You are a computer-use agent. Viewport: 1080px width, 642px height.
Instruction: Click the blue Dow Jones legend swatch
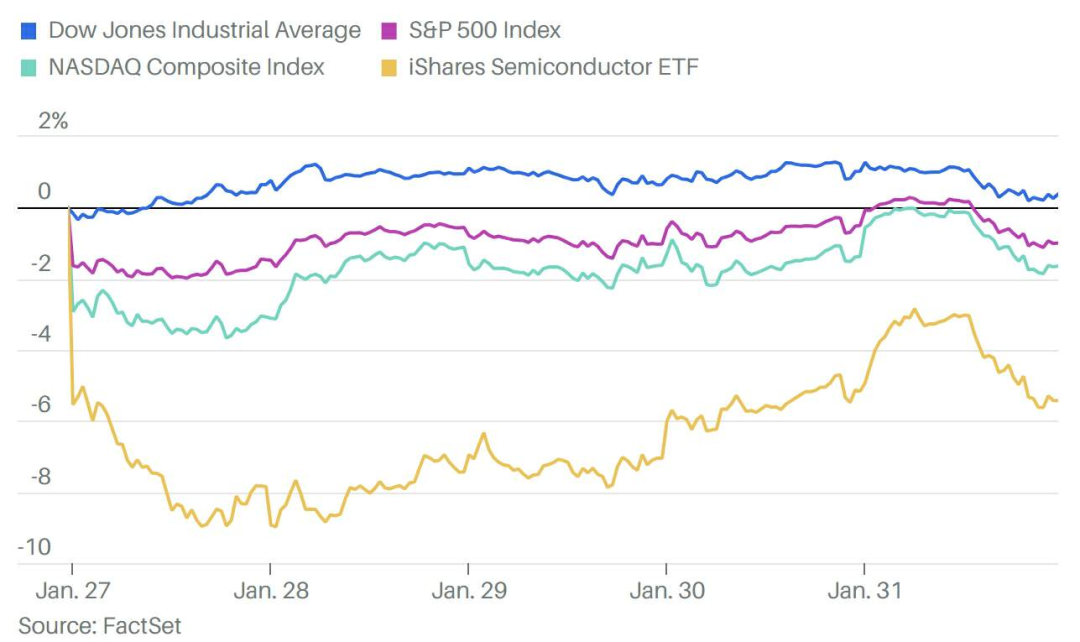(29, 31)
